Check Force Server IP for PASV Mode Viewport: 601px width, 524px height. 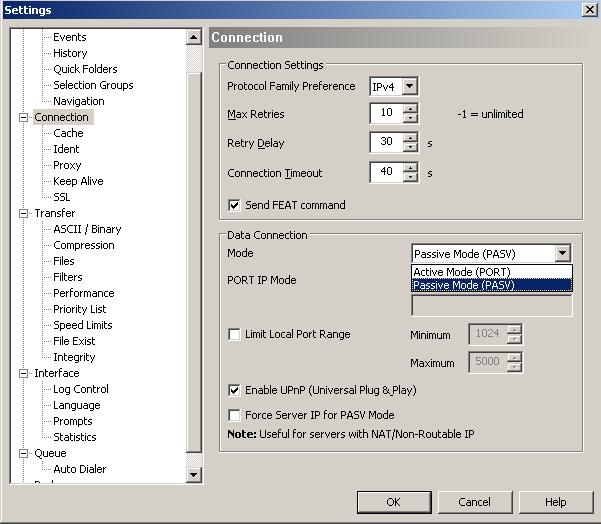click(x=235, y=415)
